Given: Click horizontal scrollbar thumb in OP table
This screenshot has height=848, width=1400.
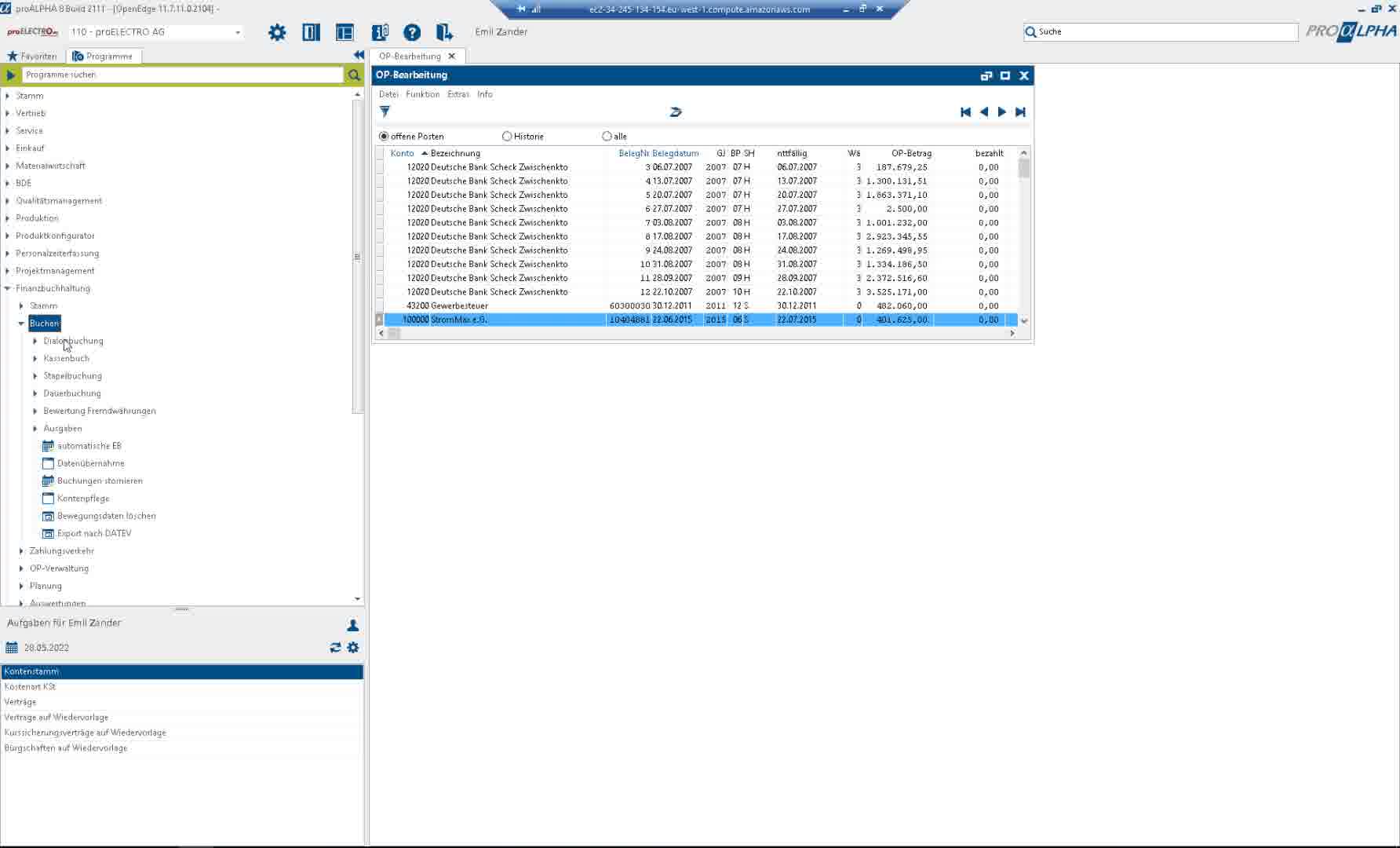Looking at the screenshot, I should click(394, 333).
